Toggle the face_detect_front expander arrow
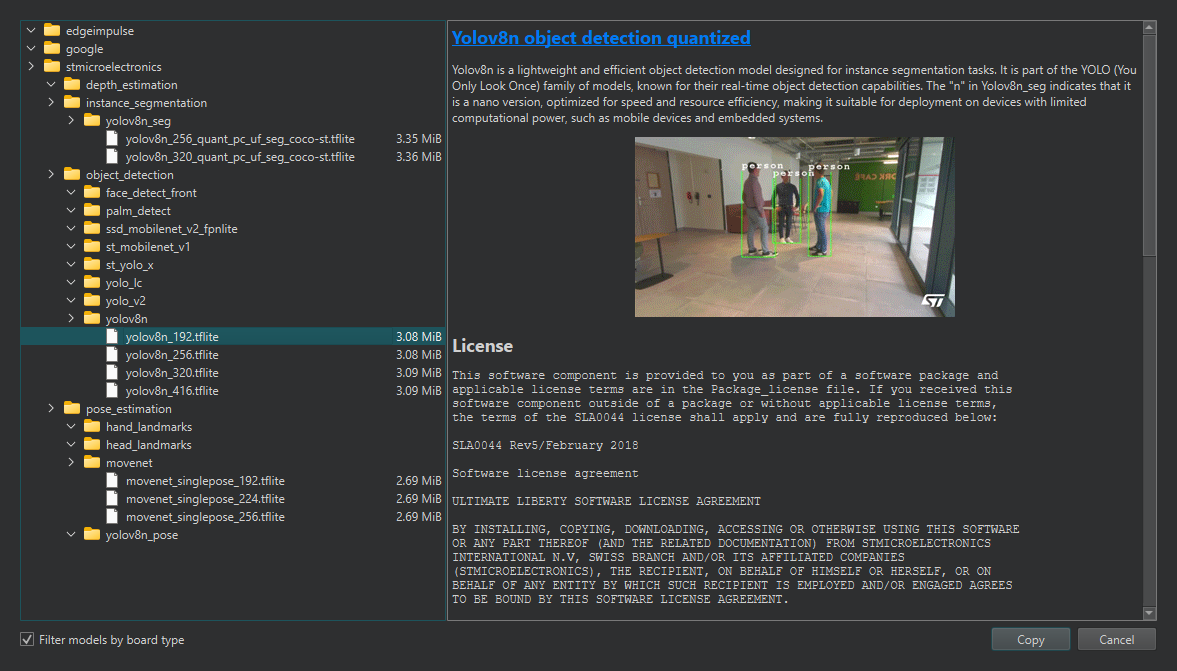The image size is (1177, 671). (71, 193)
